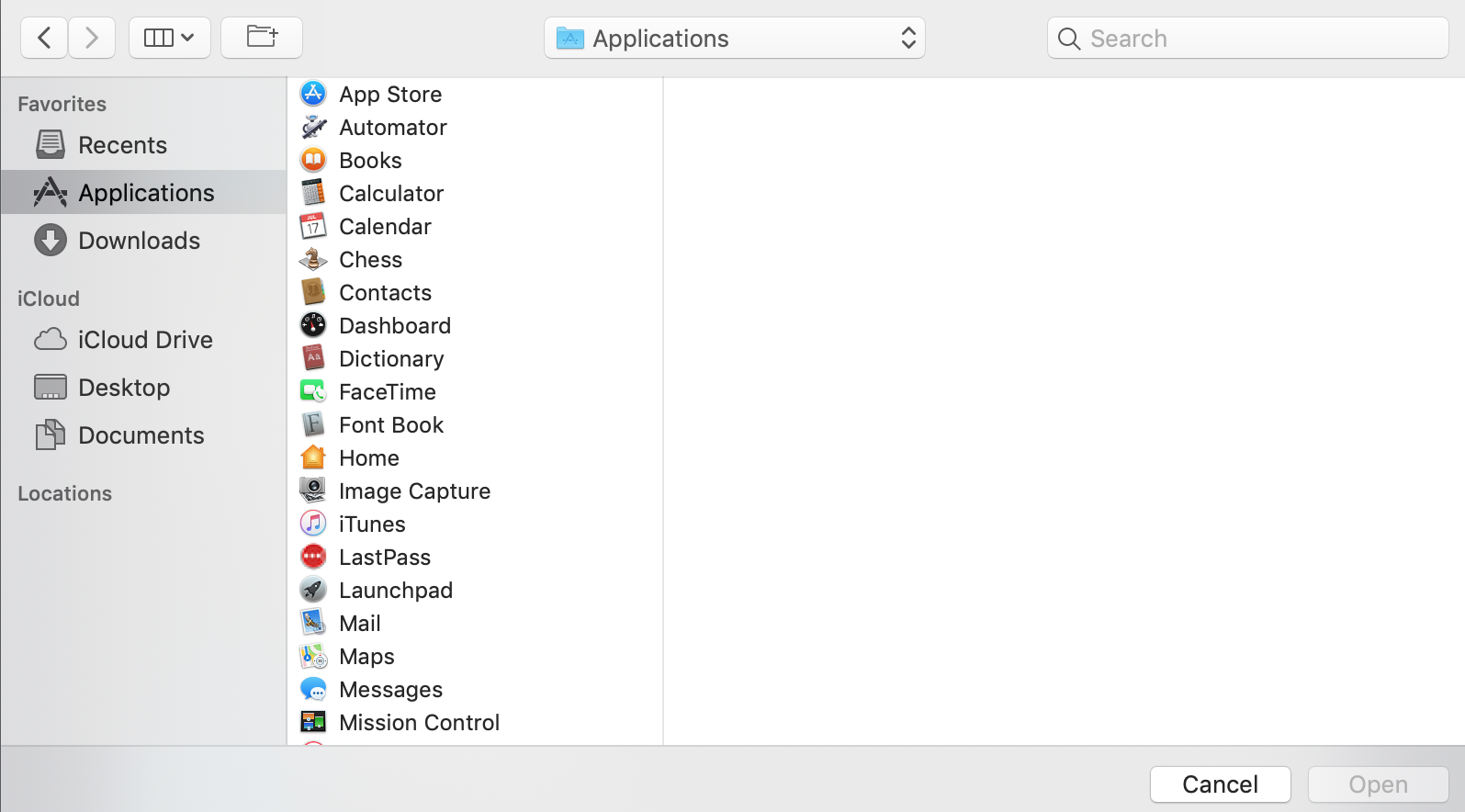The width and height of the screenshot is (1465, 812).
Task: Select the Home app icon
Action: (x=313, y=457)
